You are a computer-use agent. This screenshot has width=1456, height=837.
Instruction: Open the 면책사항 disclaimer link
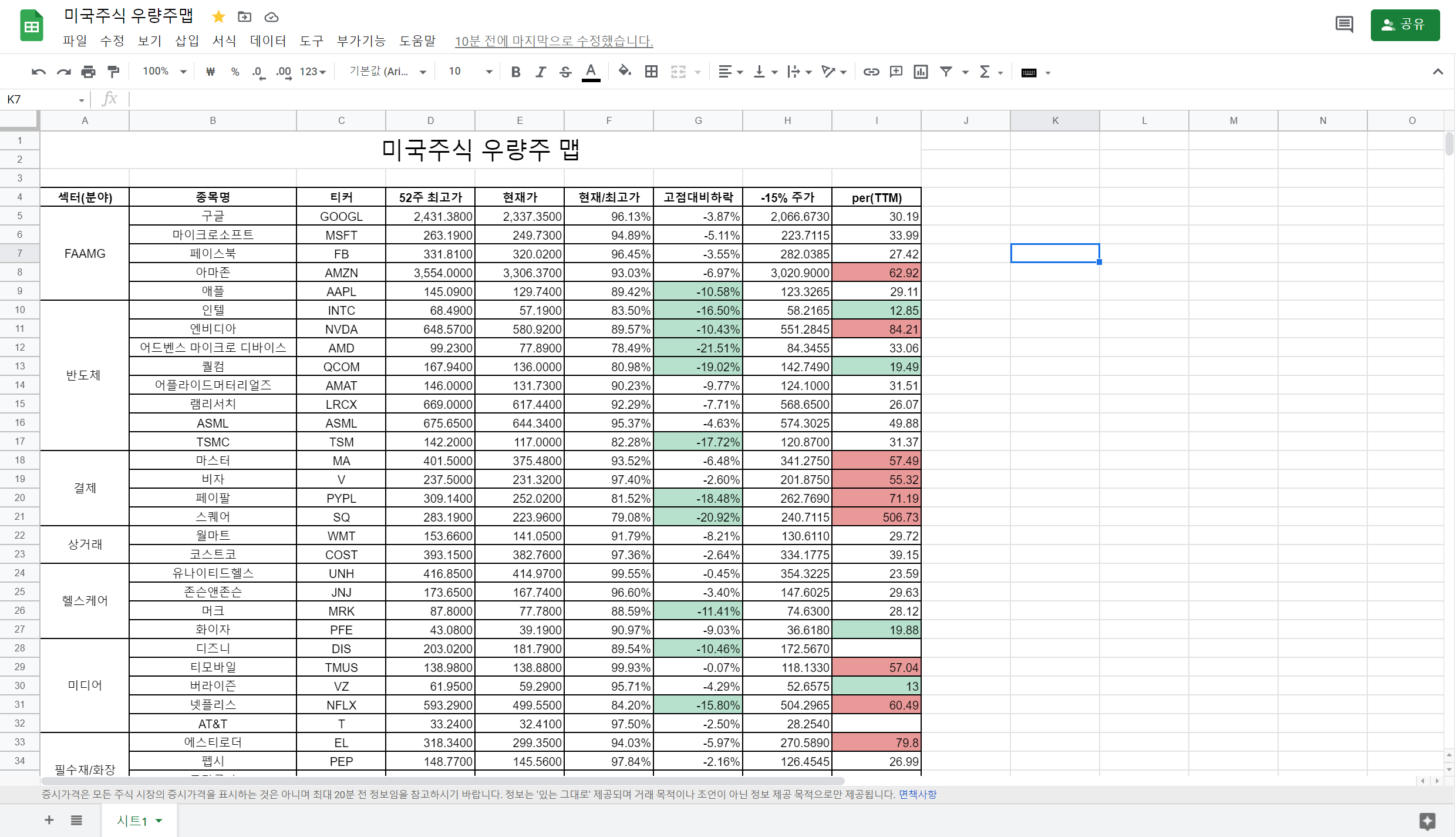click(x=918, y=794)
